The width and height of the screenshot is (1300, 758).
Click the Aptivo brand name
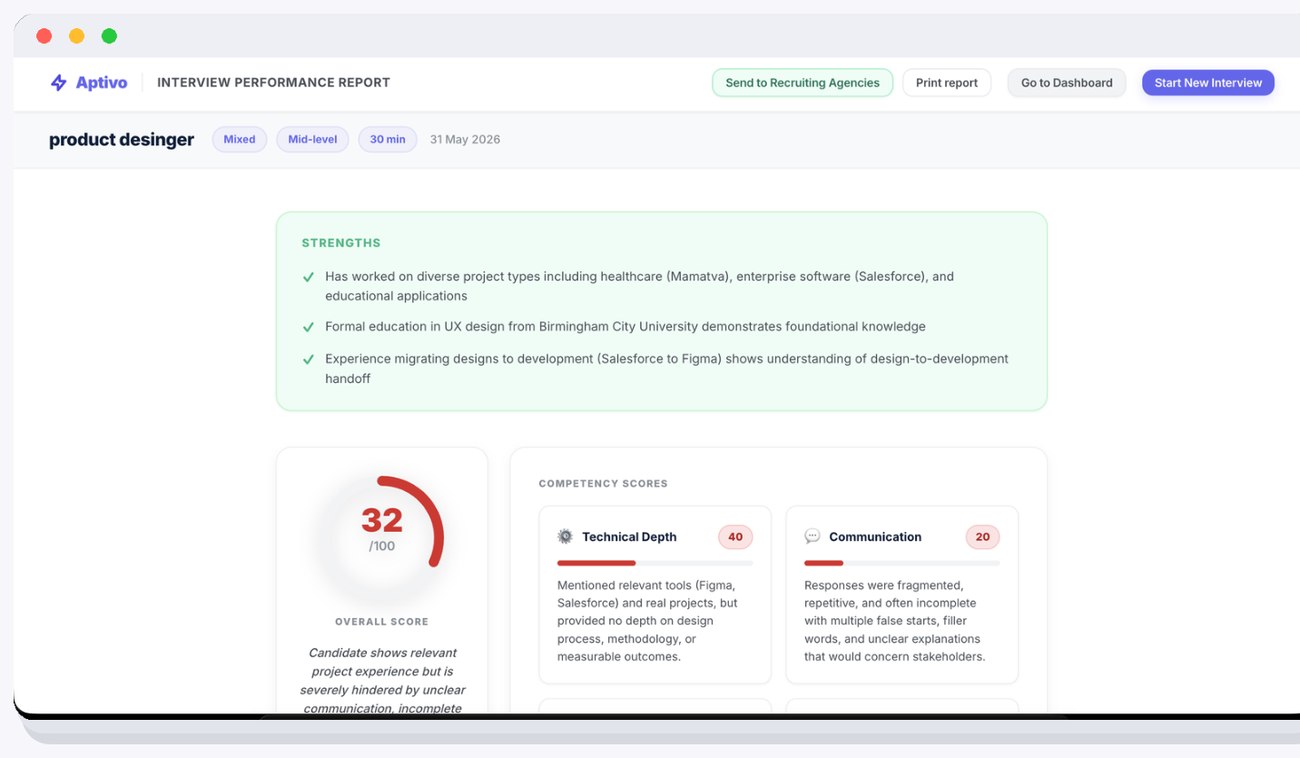(101, 83)
